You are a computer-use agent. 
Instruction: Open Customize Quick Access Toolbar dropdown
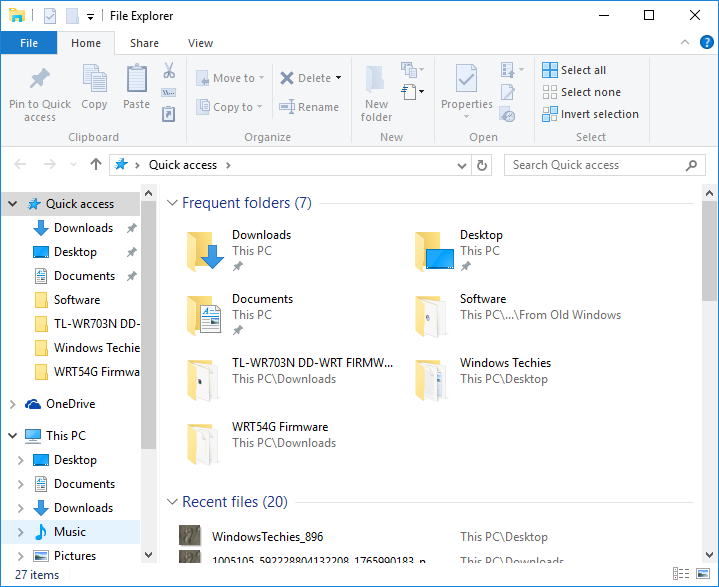90,17
